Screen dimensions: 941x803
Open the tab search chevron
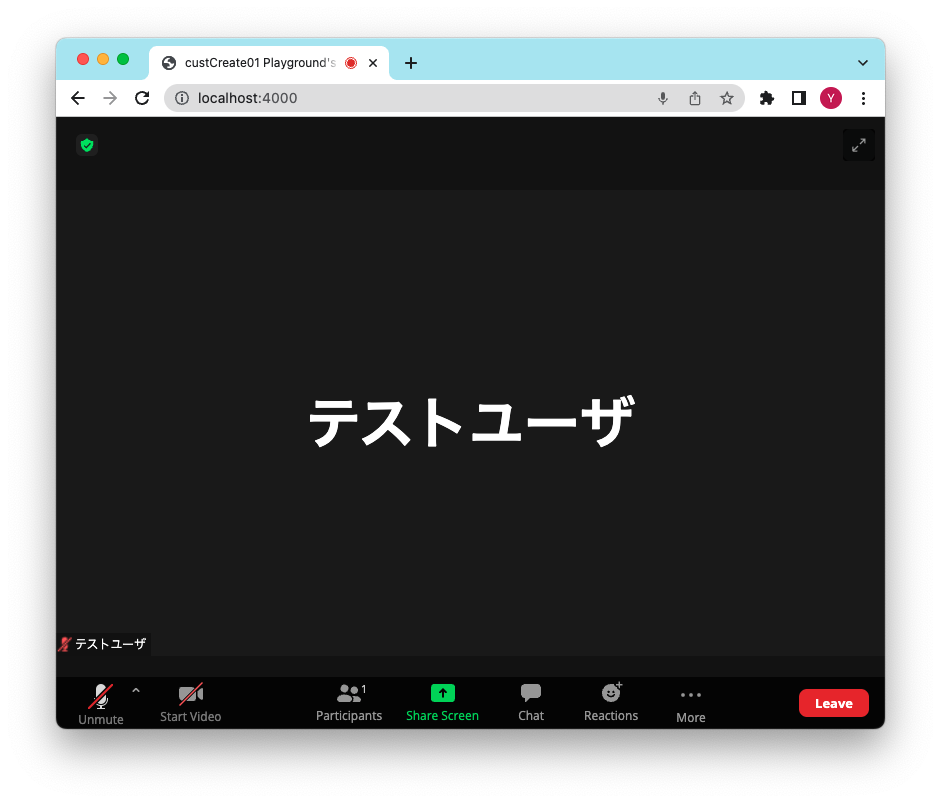pos(862,62)
